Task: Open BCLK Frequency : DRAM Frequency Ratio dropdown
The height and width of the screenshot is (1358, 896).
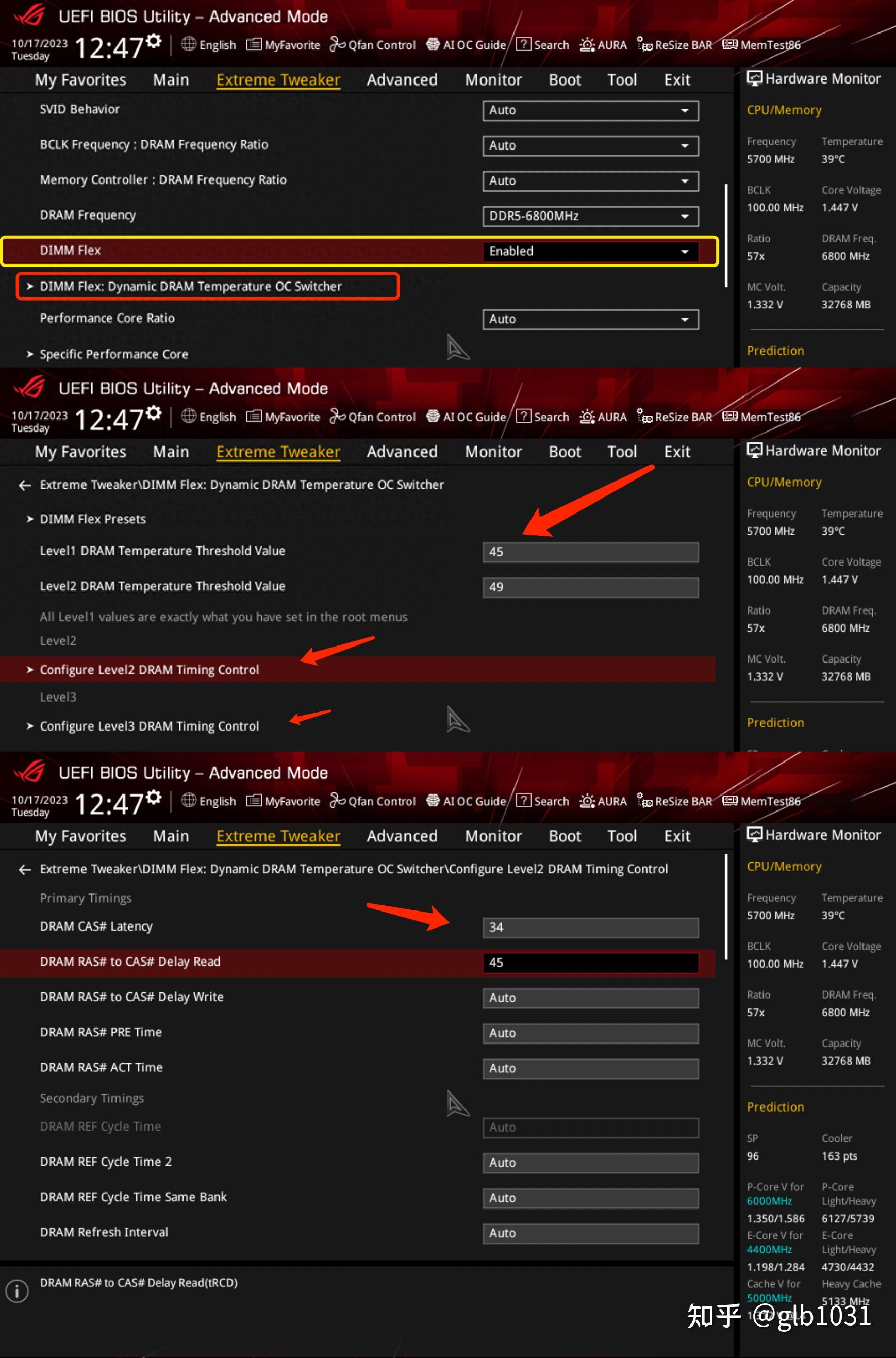Action: (x=590, y=146)
